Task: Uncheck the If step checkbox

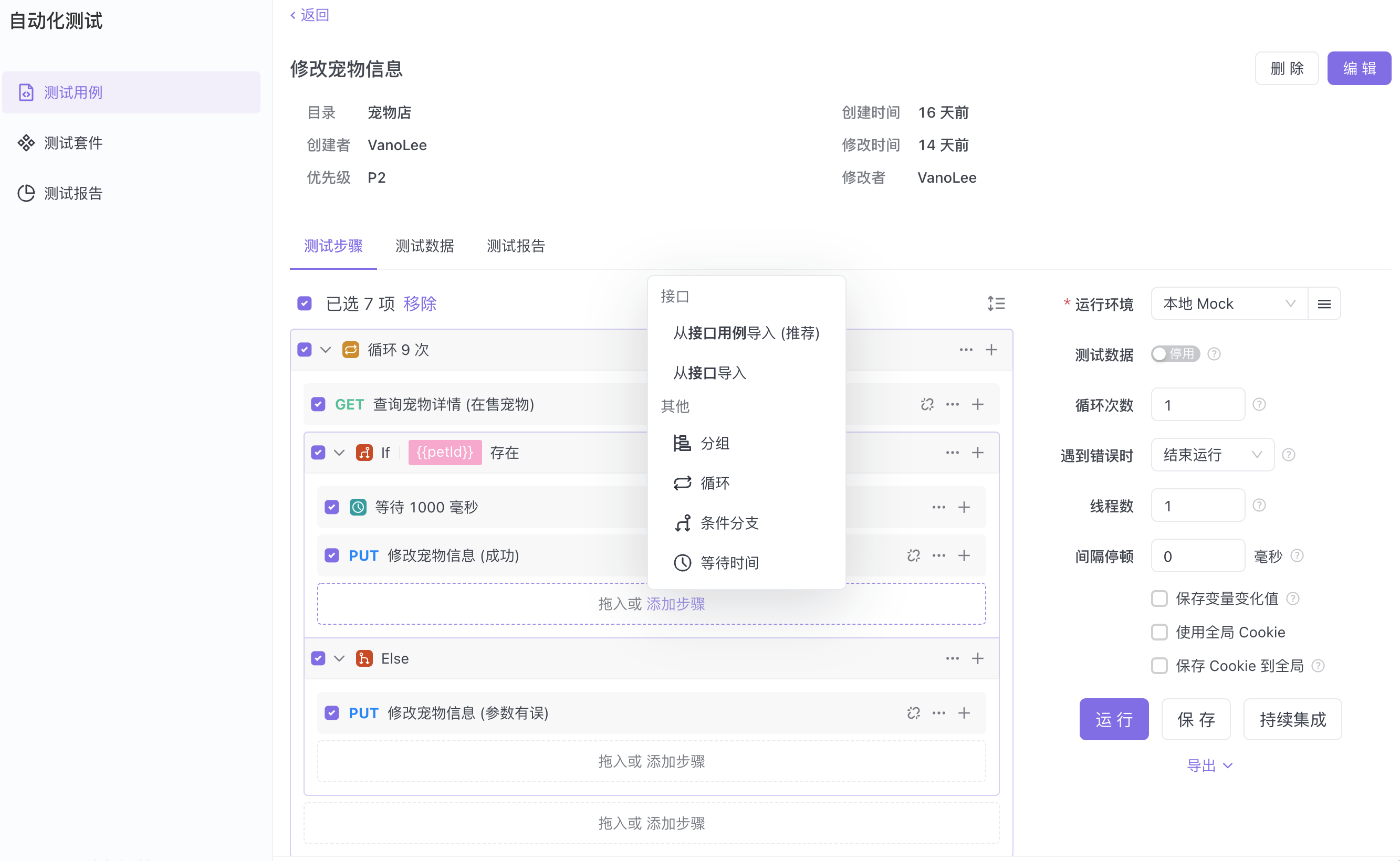Action: (318, 453)
